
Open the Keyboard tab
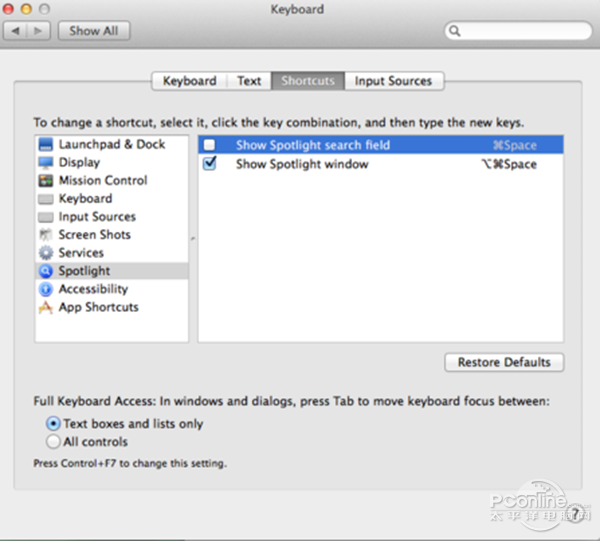coord(189,81)
